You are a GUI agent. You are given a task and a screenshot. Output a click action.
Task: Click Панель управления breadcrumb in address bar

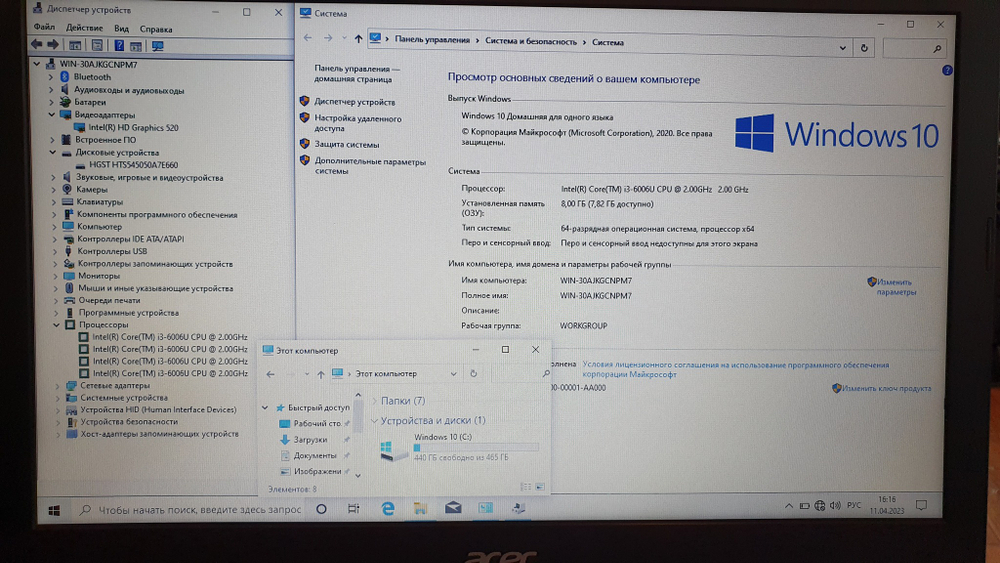click(432, 40)
